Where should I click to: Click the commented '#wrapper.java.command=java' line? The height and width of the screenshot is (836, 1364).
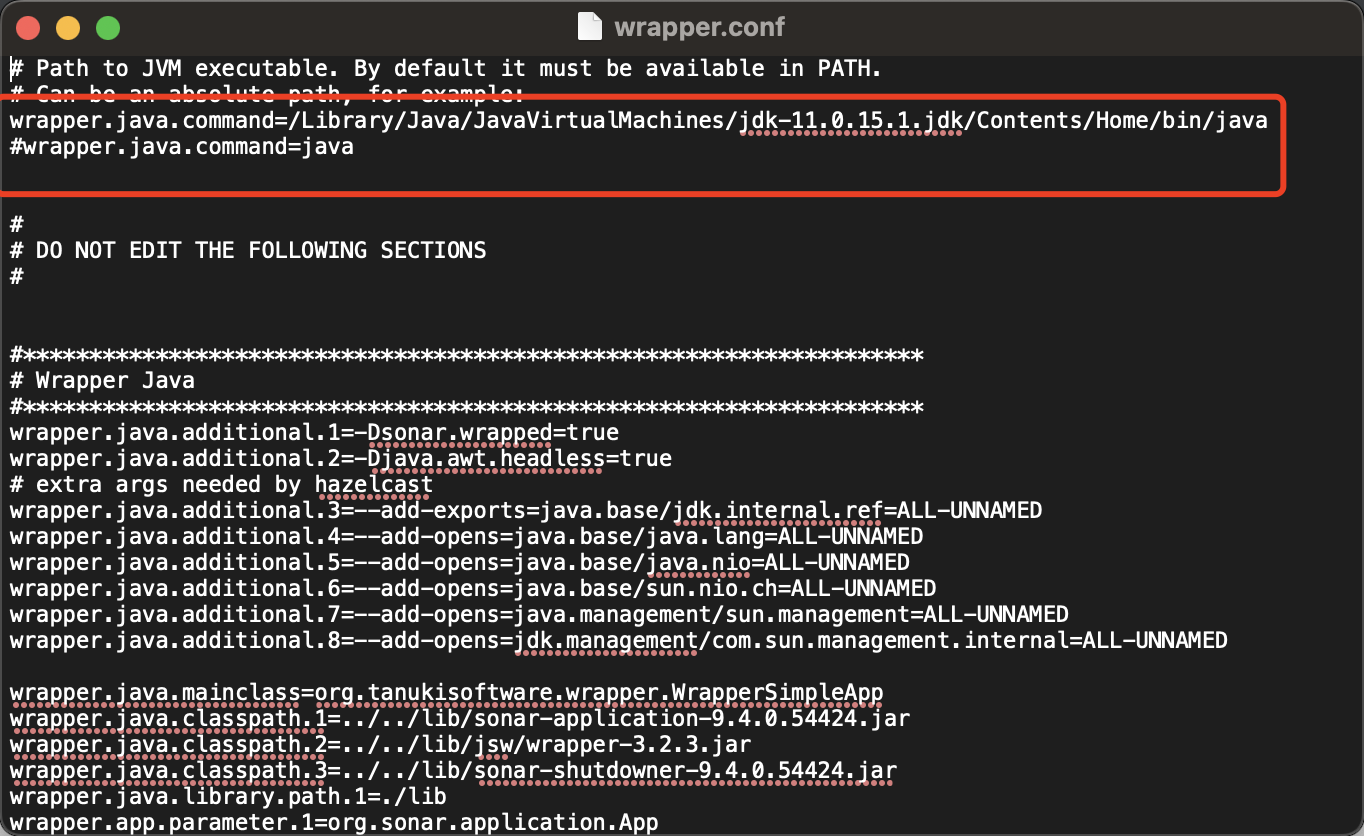pyautogui.click(x=182, y=147)
